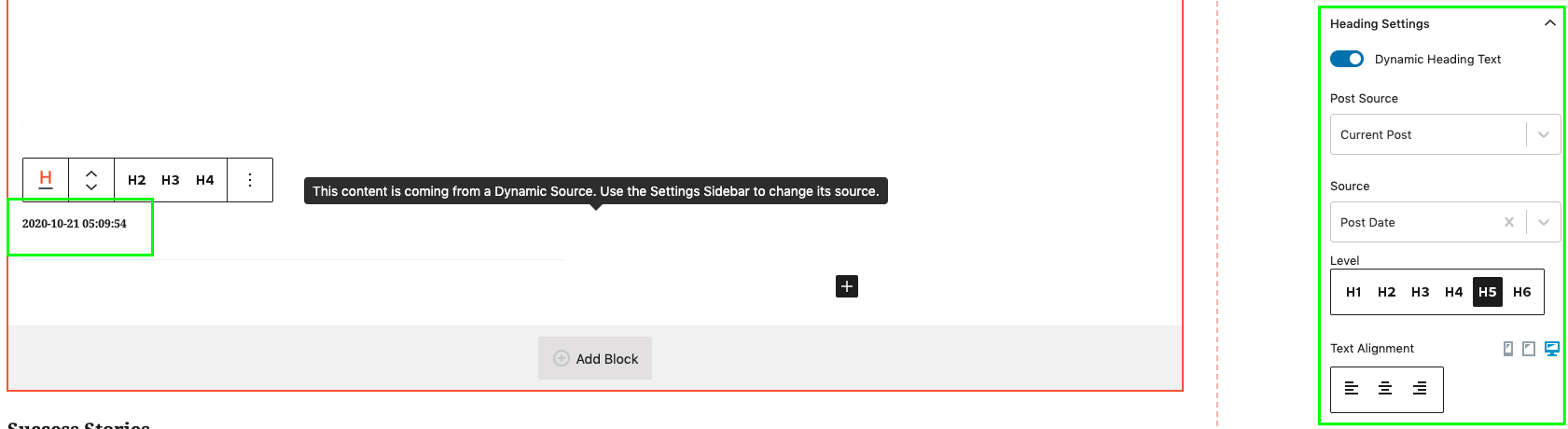The image size is (1568, 429).
Task: Align heading text right
Action: click(x=1420, y=389)
